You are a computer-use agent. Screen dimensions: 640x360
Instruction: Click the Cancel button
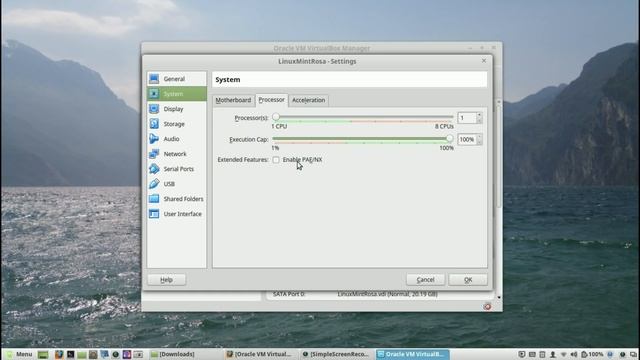[425, 280]
